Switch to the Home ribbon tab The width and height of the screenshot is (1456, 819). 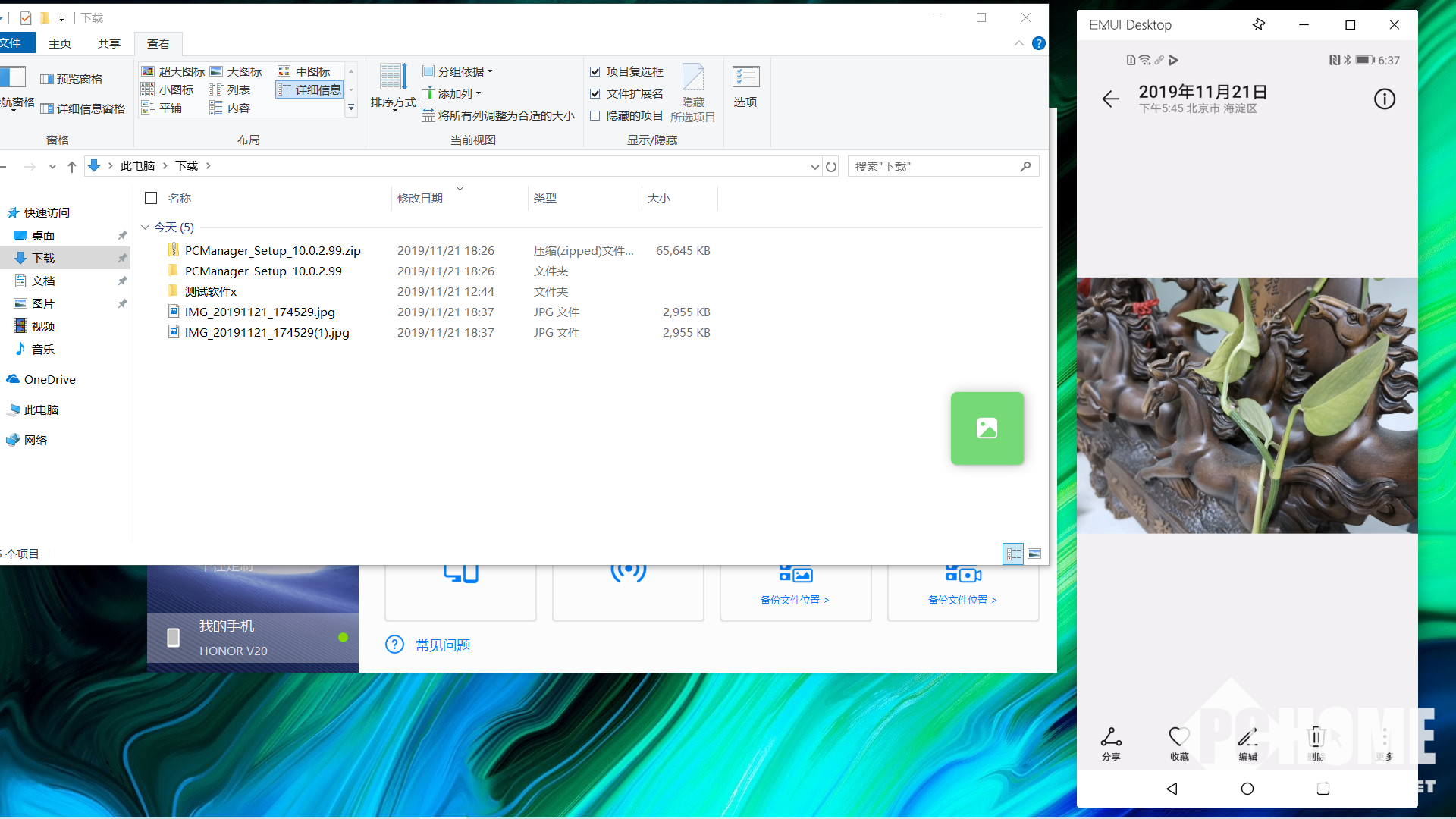click(60, 43)
